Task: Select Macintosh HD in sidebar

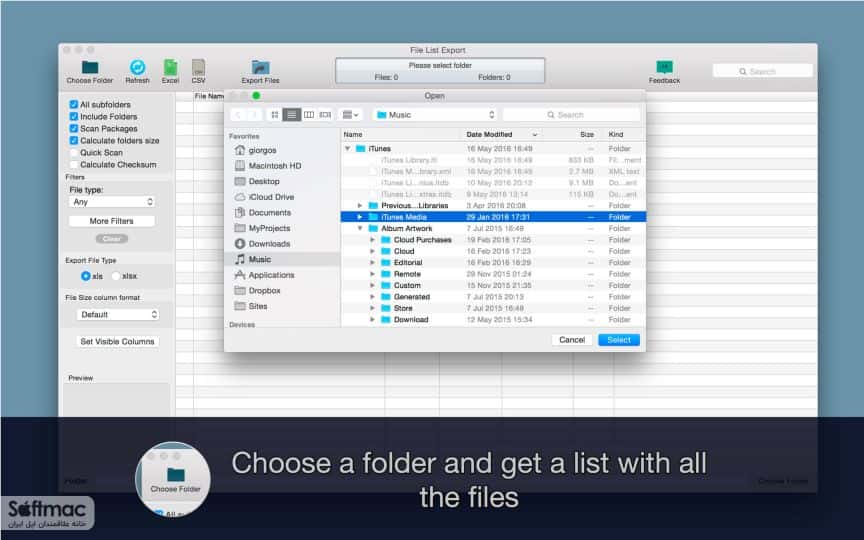Action: click(x=268, y=166)
